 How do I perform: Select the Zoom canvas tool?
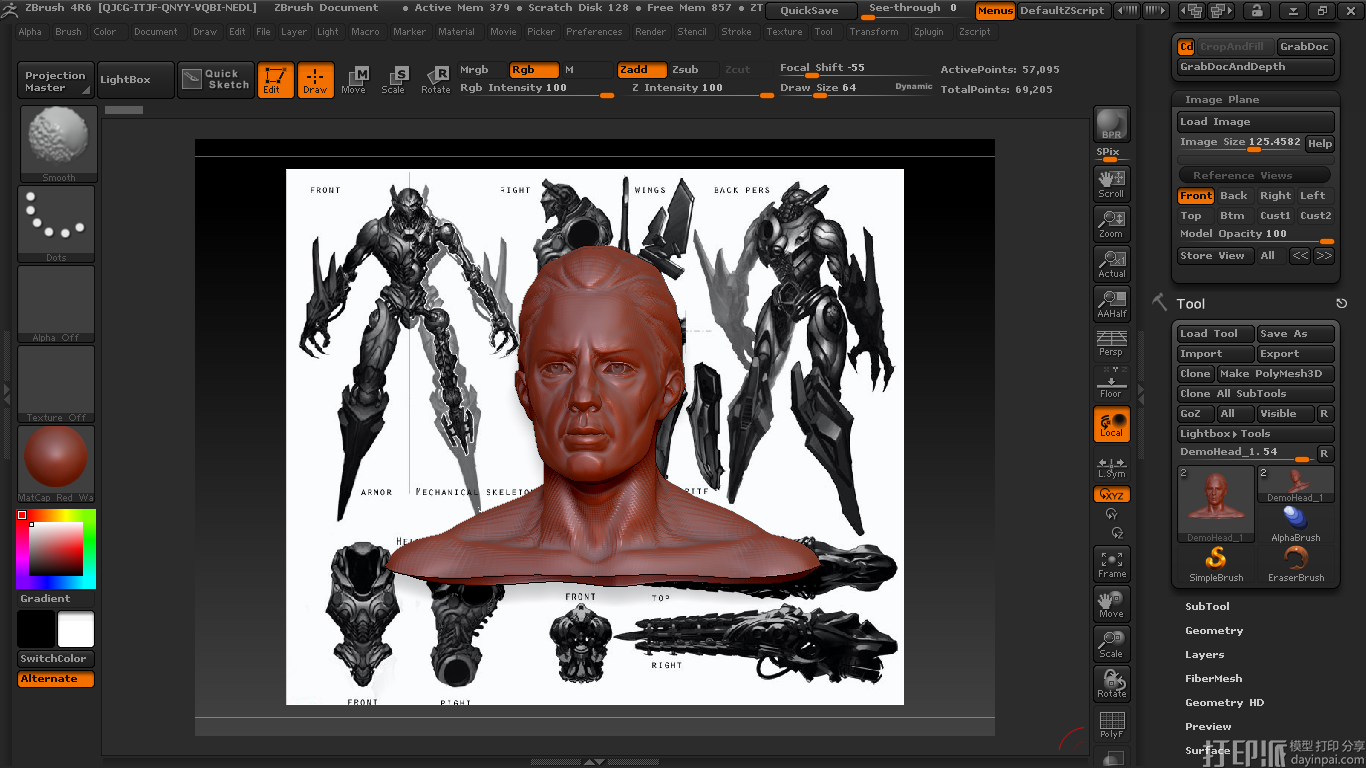1112,223
